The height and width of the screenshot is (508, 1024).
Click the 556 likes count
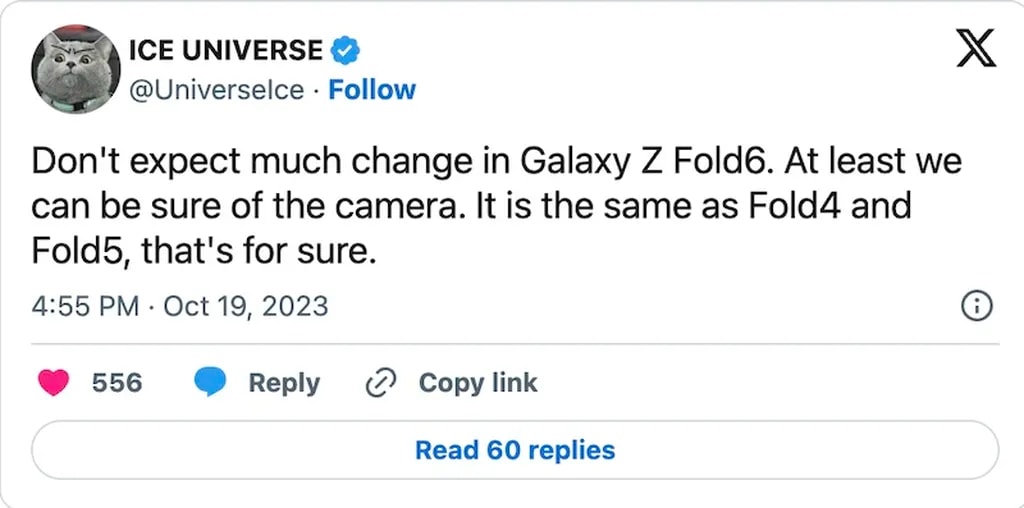click(x=117, y=383)
